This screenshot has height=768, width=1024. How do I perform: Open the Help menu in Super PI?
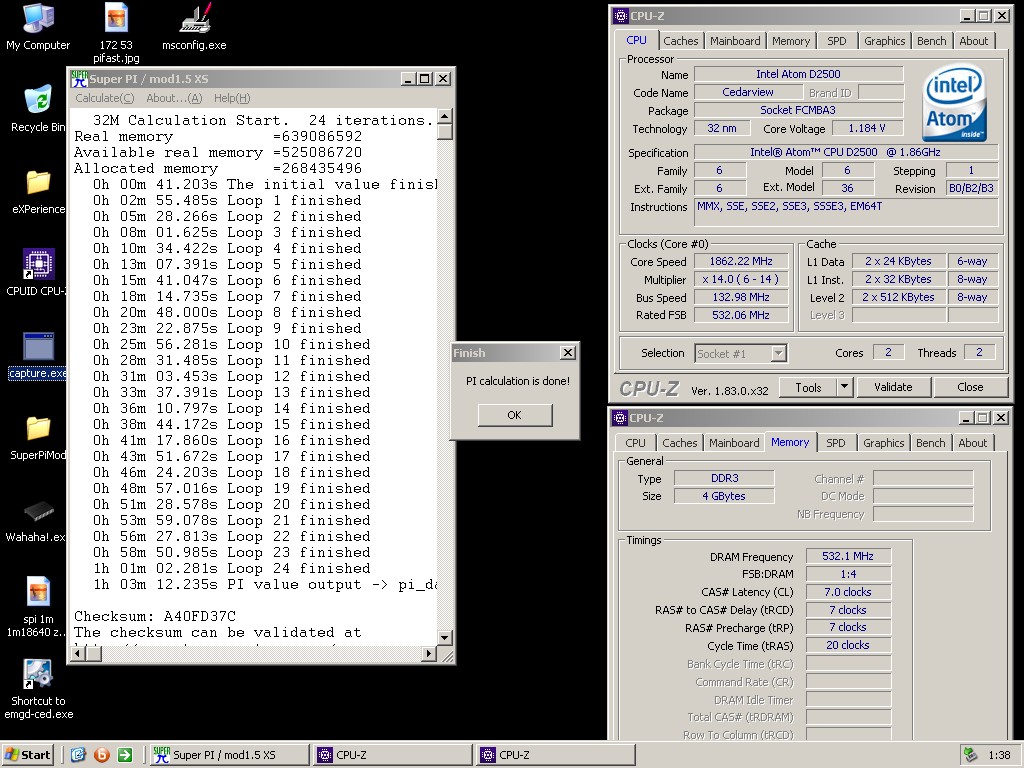point(232,98)
